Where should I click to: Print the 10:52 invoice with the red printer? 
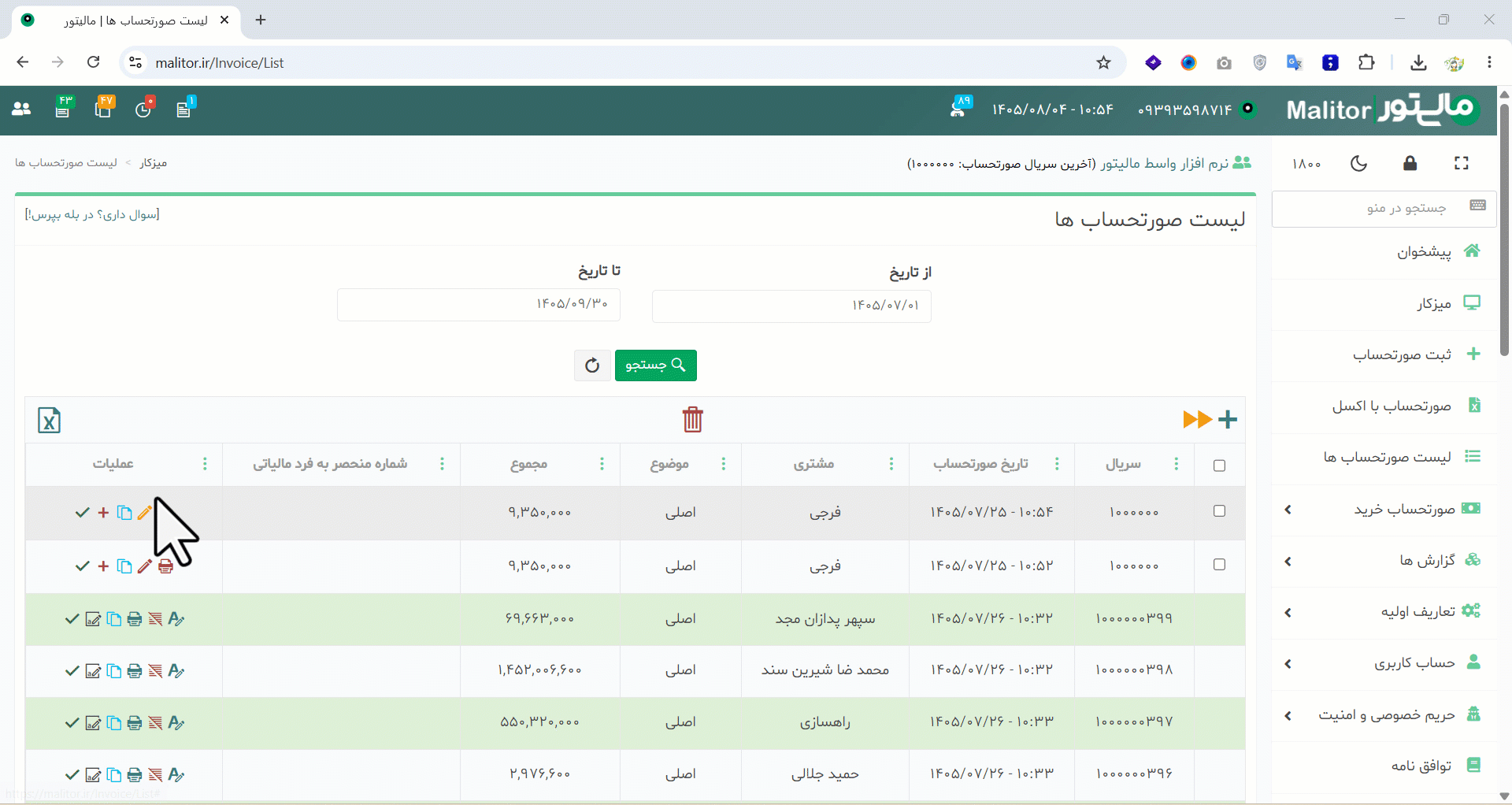tap(165, 566)
